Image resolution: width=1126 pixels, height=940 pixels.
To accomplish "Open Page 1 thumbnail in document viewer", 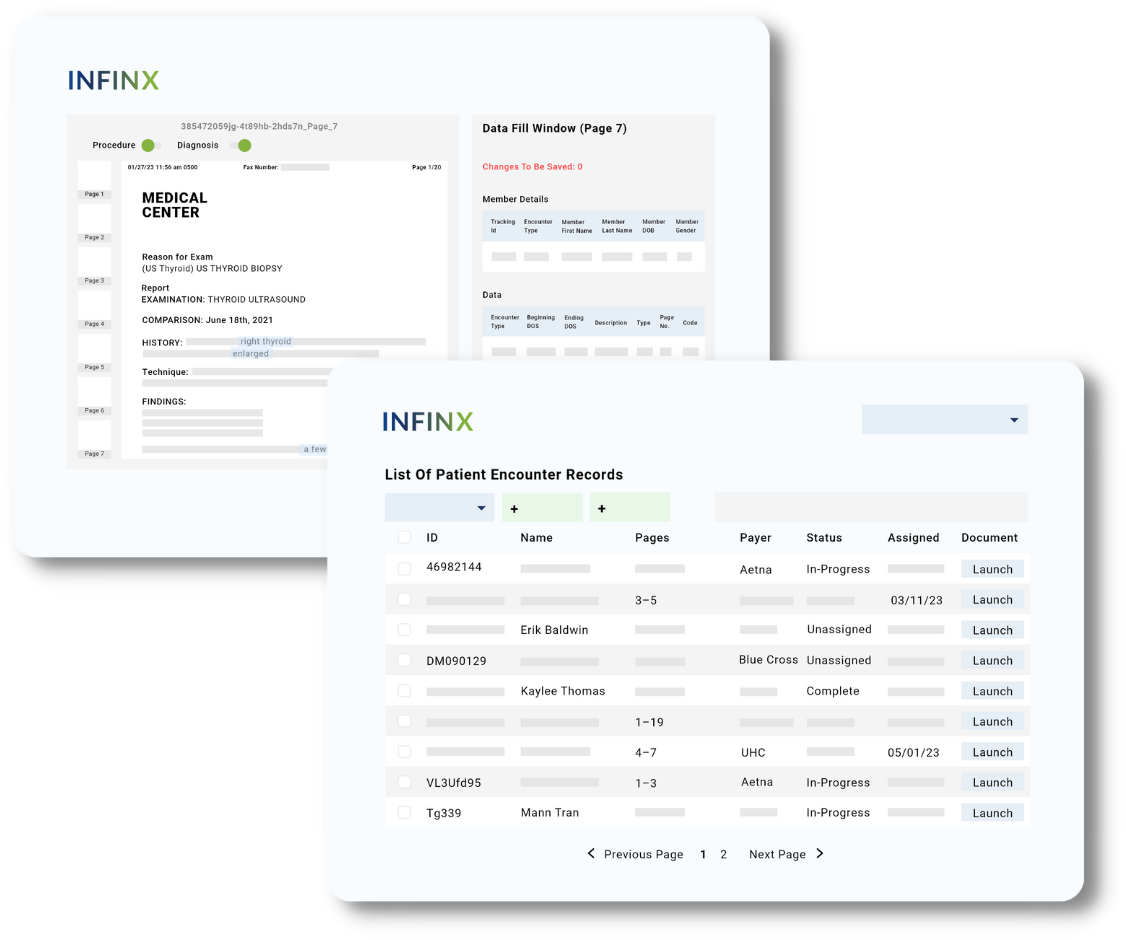I will pyautogui.click(x=94, y=180).
